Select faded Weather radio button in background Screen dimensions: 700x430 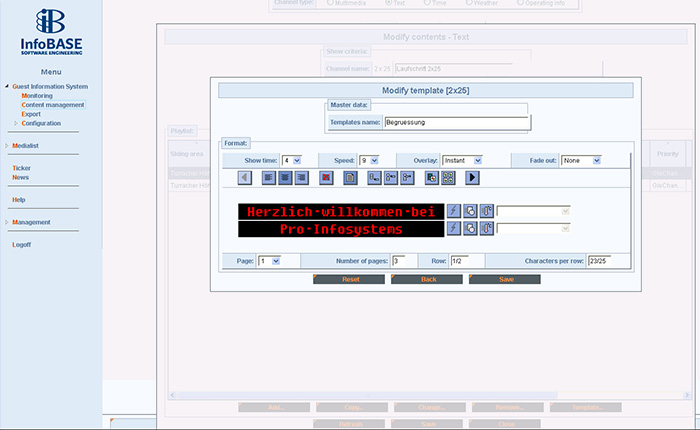(469, 3)
